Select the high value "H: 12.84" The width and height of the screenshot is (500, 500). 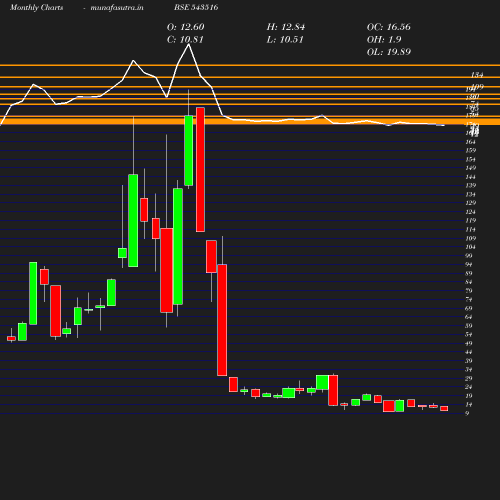click(x=286, y=27)
